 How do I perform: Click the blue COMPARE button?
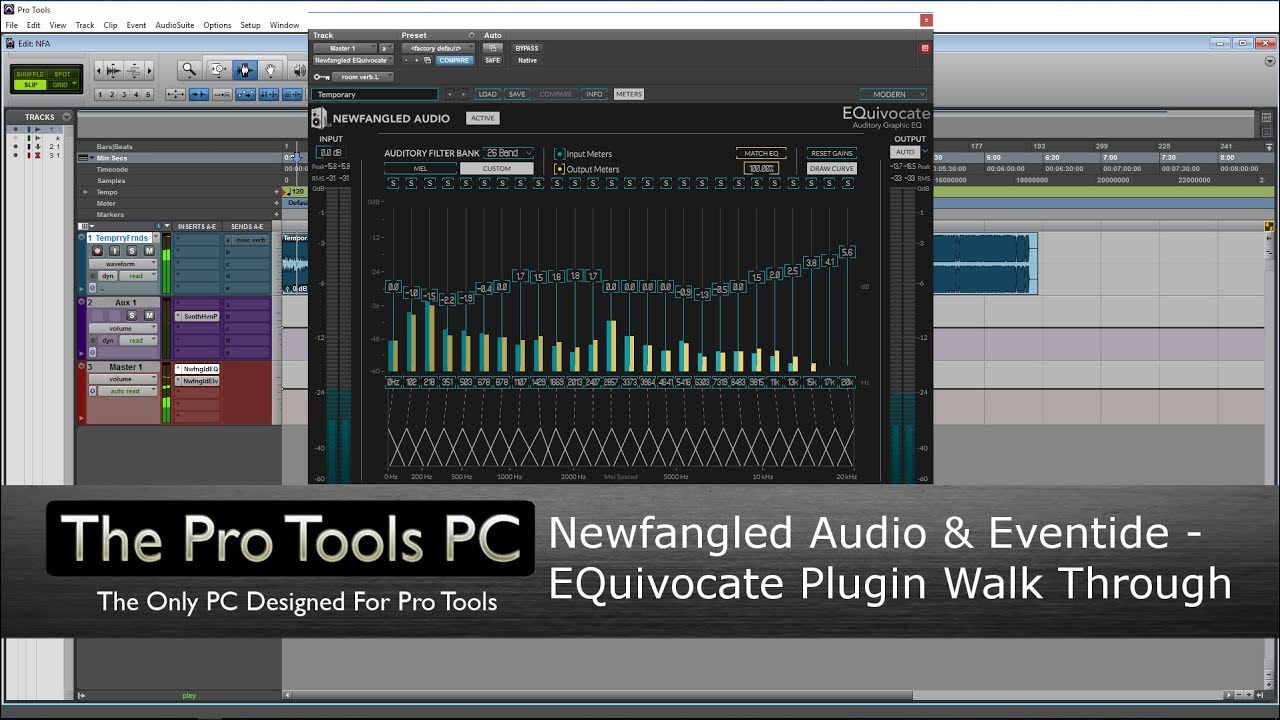pyautogui.click(x=454, y=60)
